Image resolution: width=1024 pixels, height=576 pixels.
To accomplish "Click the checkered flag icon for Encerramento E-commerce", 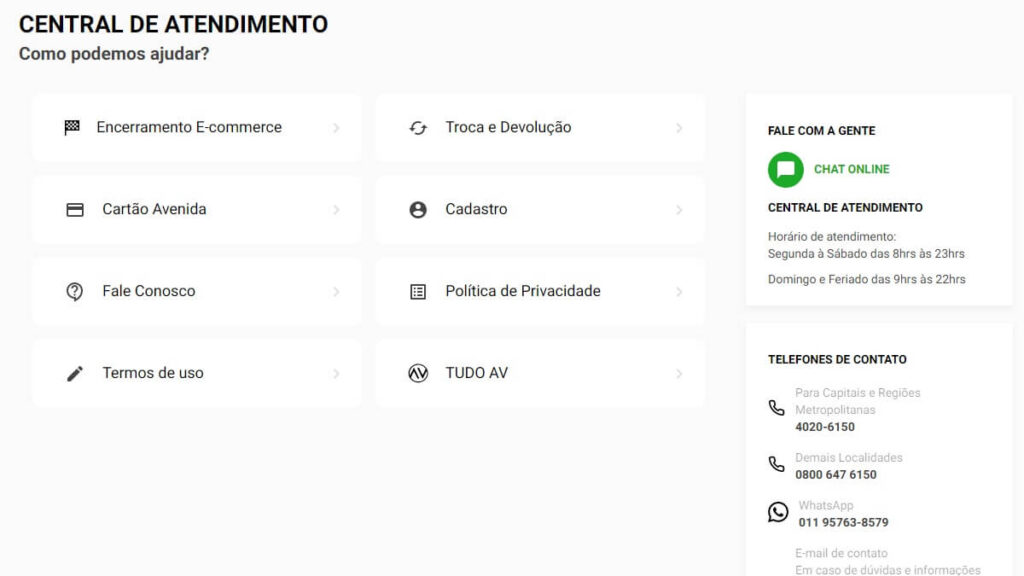I will click(72, 128).
